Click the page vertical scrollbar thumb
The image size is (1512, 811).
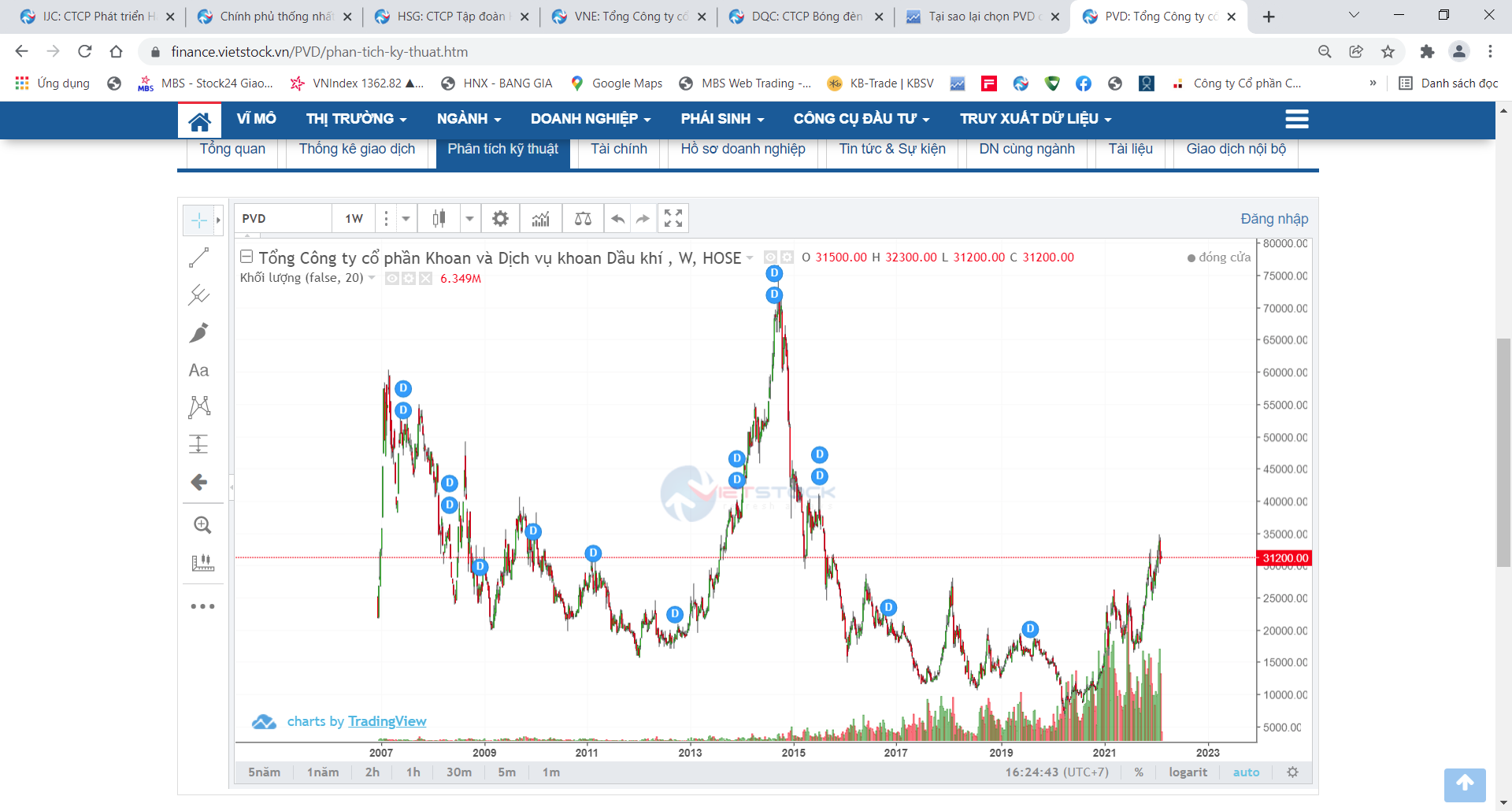tap(1503, 453)
